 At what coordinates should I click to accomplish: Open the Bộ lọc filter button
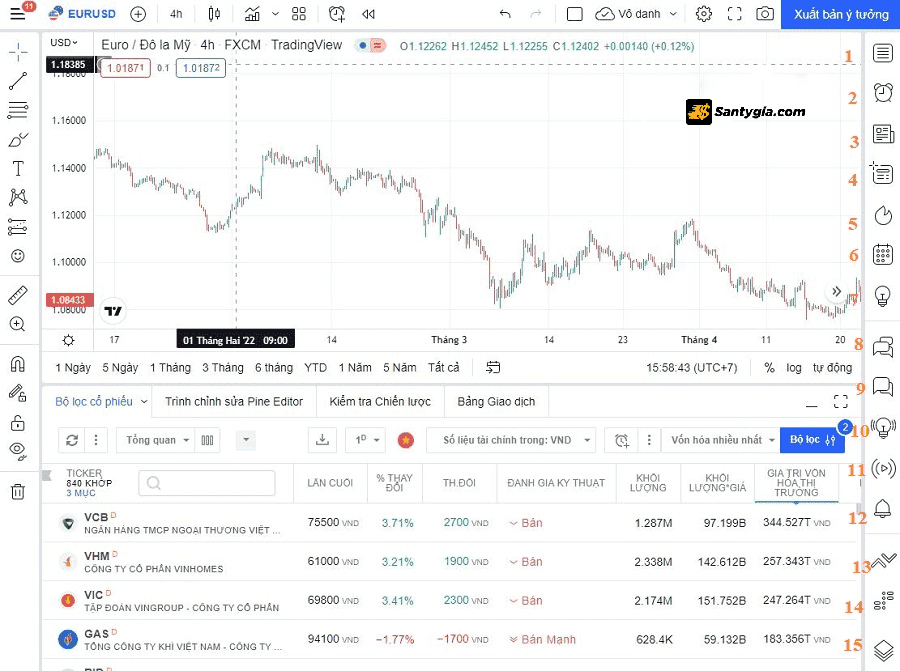click(x=812, y=440)
